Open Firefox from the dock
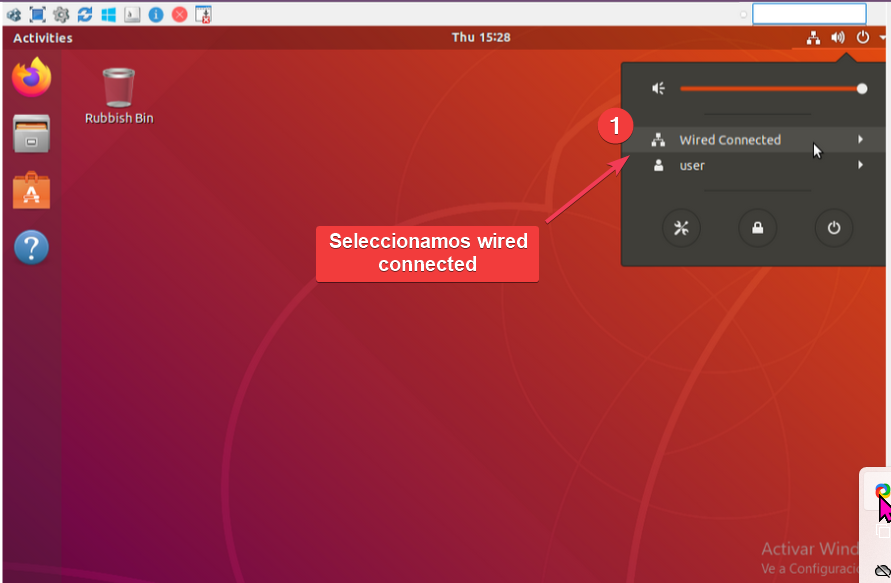Viewport: 891px width, 583px height. click(31, 78)
